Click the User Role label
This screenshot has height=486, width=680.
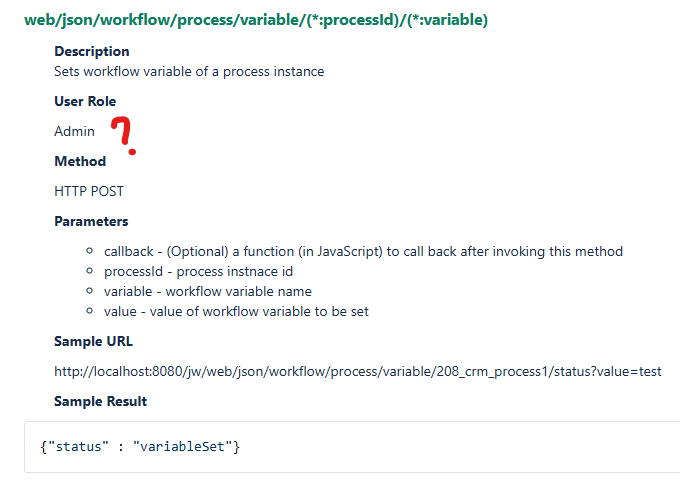pyautogui.click(x=85, y=101)
